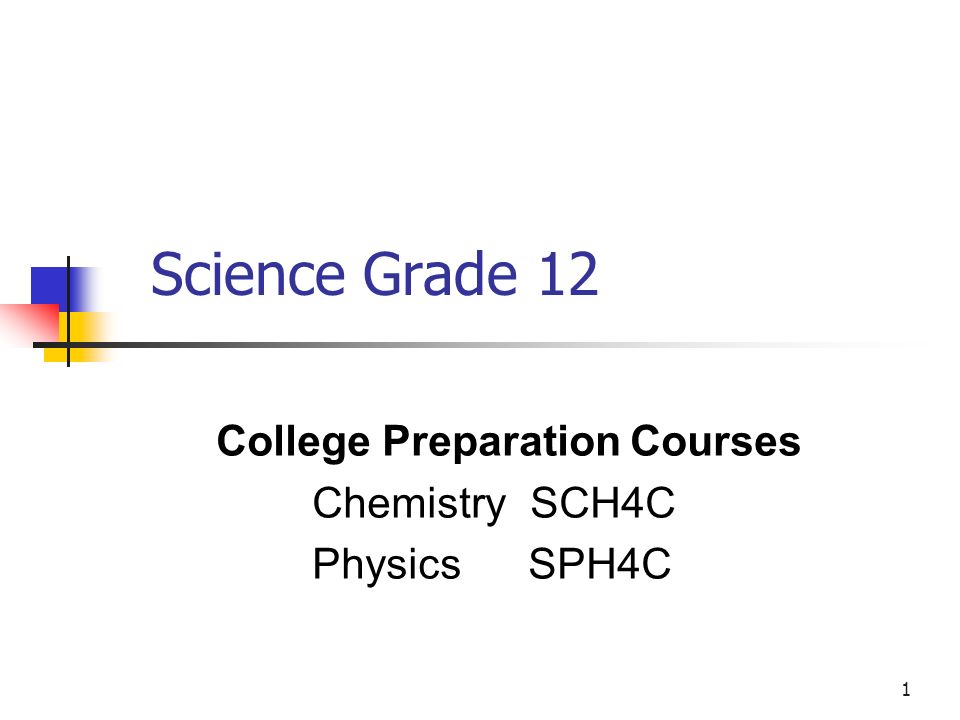The height and width of the screenshot is (720, 960).
Task: Select the course code SCH4C
Action: tap(602, 503)
